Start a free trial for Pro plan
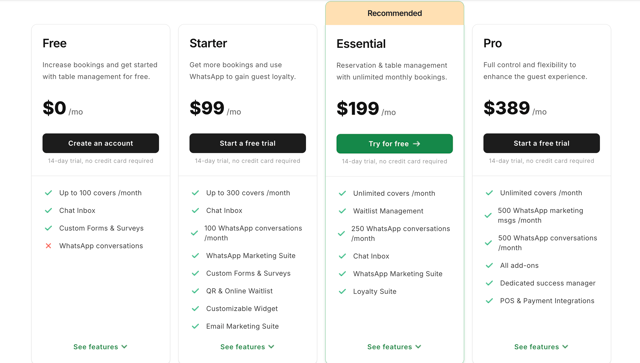Screen dimensions: 640x363 541,143
